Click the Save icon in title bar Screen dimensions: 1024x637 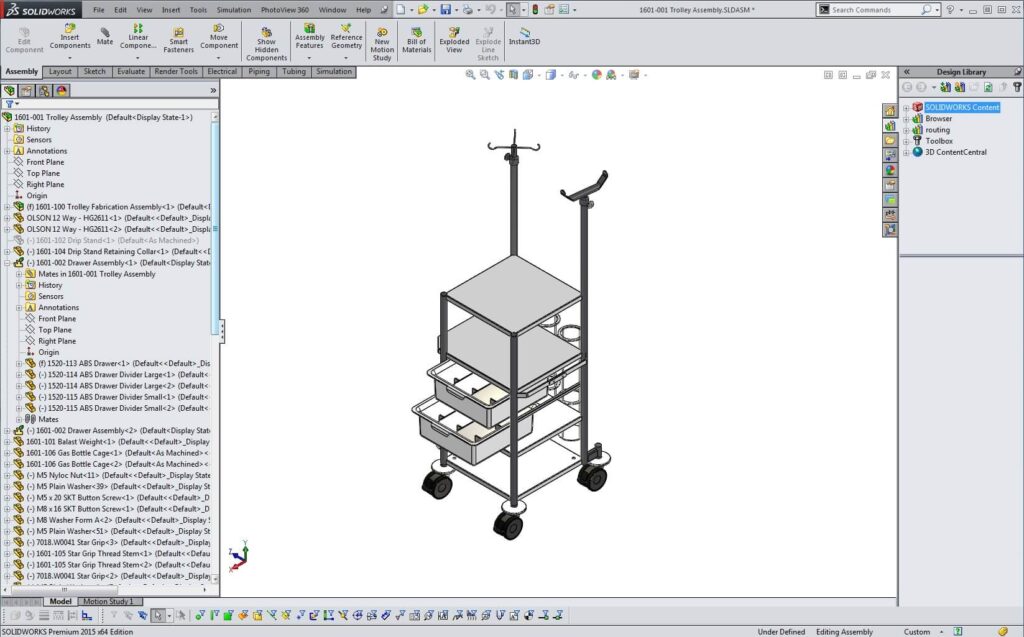446,9
